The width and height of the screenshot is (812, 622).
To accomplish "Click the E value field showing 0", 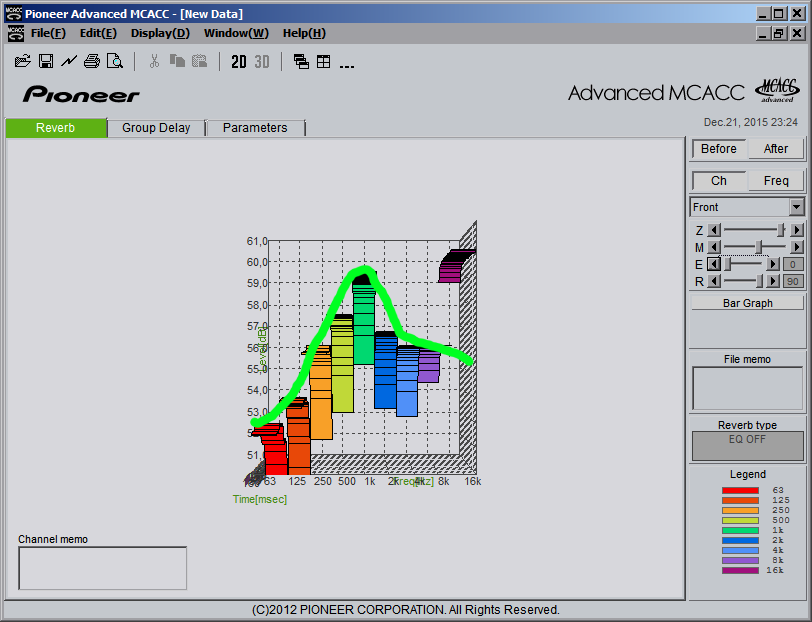I will click(793, 265).
